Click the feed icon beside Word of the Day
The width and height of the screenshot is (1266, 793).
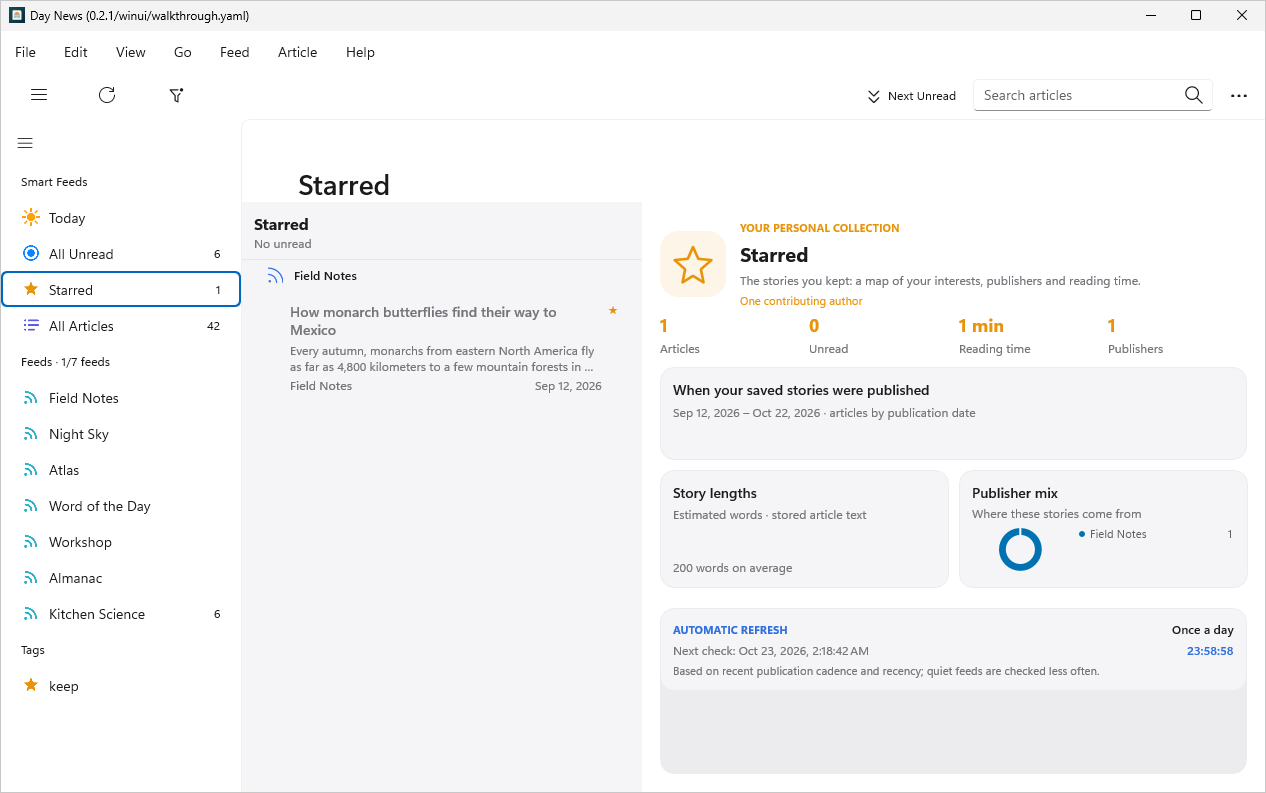31,506
